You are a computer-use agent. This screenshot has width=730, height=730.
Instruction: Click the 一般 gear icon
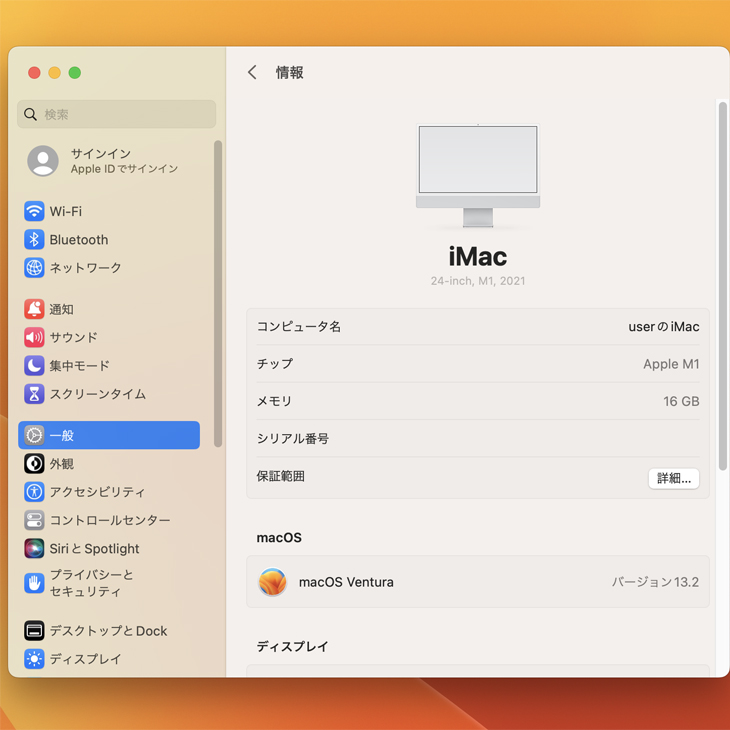click(34, 435)
